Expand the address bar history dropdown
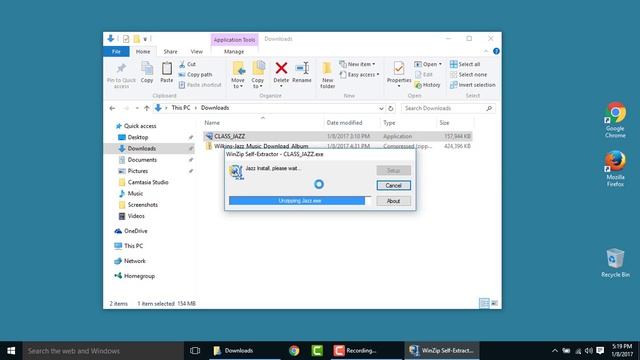 pyautogui.click(x=381, y=108)
